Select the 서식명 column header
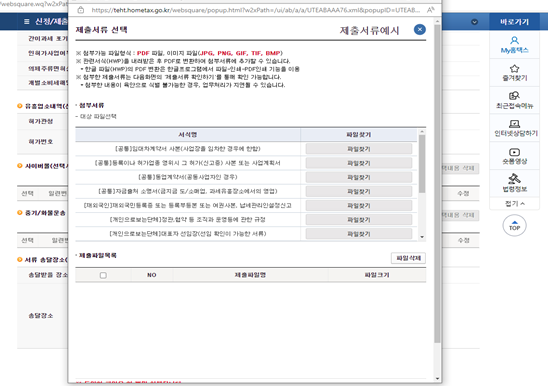The height and width of the screenshot is (388, 550). (188, 135)
